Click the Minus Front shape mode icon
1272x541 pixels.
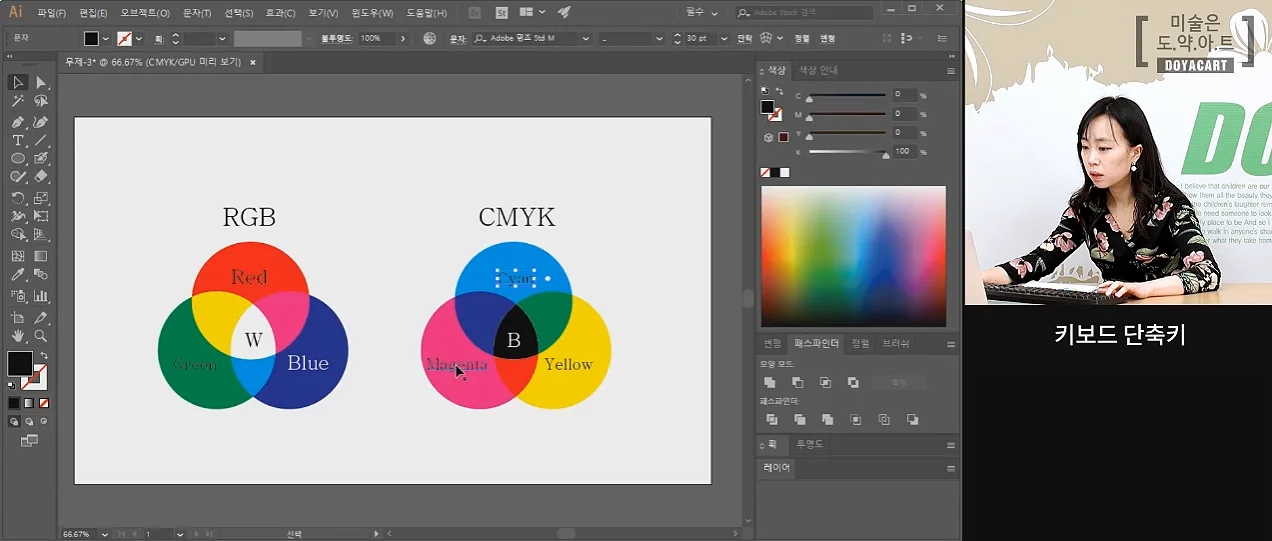(797, 382)
